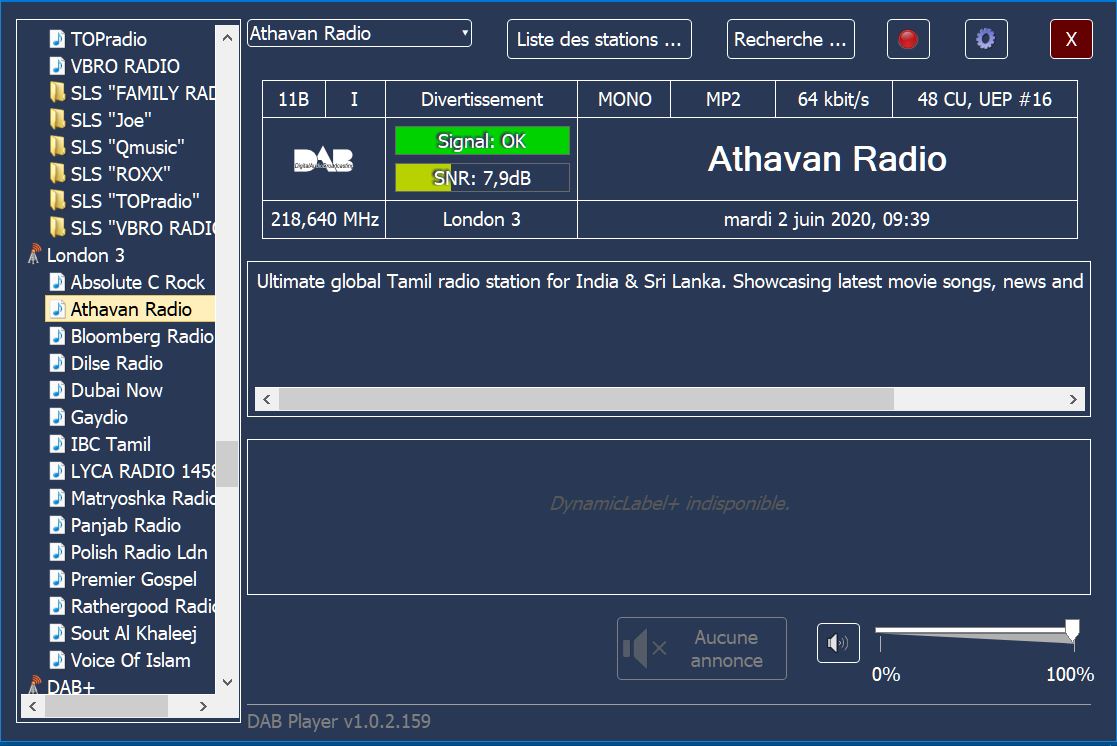The height and width of the screenshot is (746, 1117).
Task: Click the London 3 antenna icon in the tree
Action: point(33,254)
